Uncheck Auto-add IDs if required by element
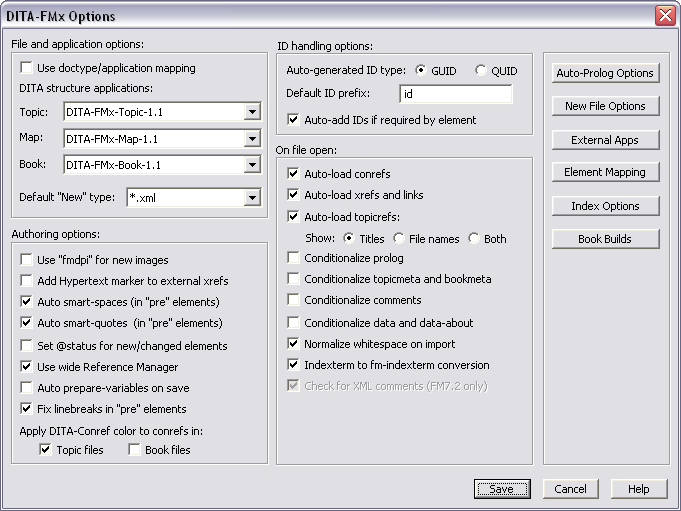The image size is (681, 511). pos(293,119)
